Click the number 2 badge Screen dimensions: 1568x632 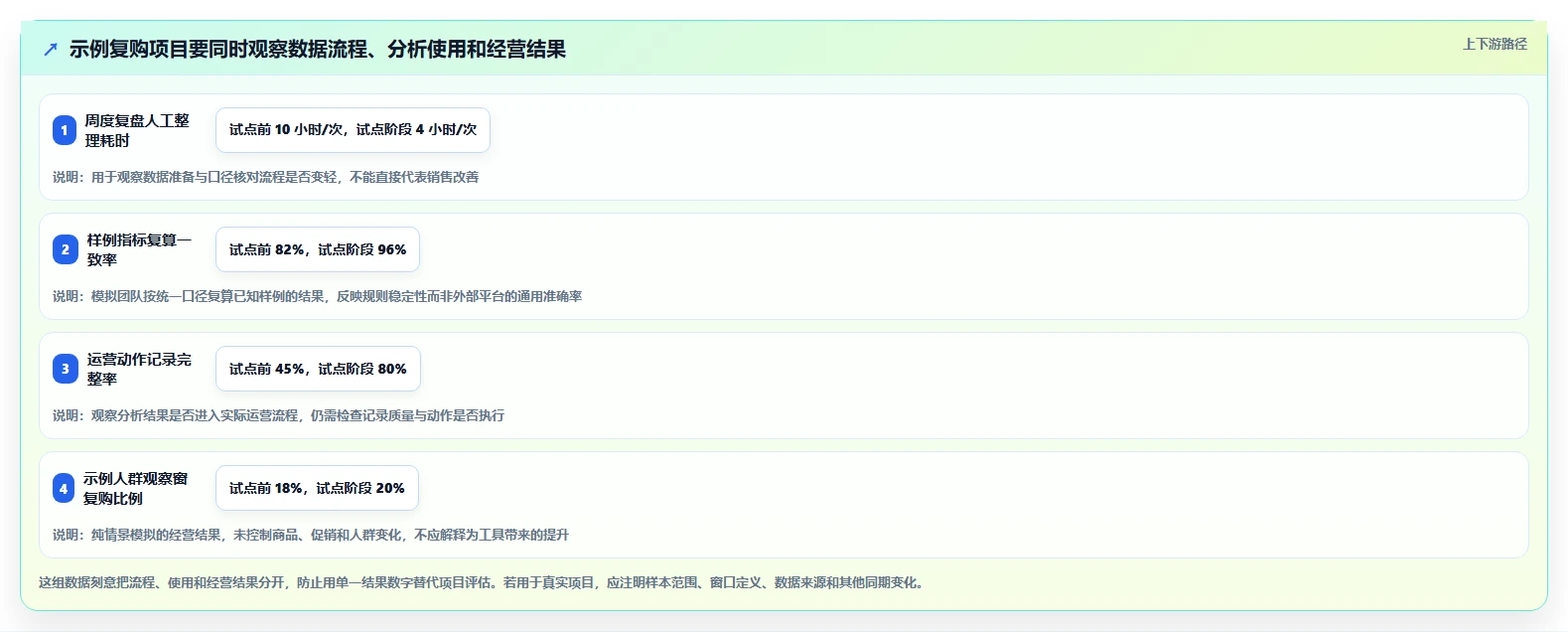[x=65, y=249]
